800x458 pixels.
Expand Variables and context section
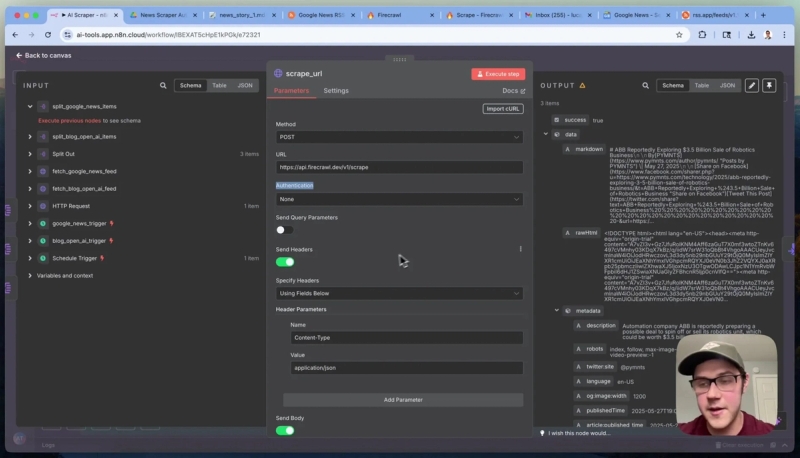pos(30,275)
